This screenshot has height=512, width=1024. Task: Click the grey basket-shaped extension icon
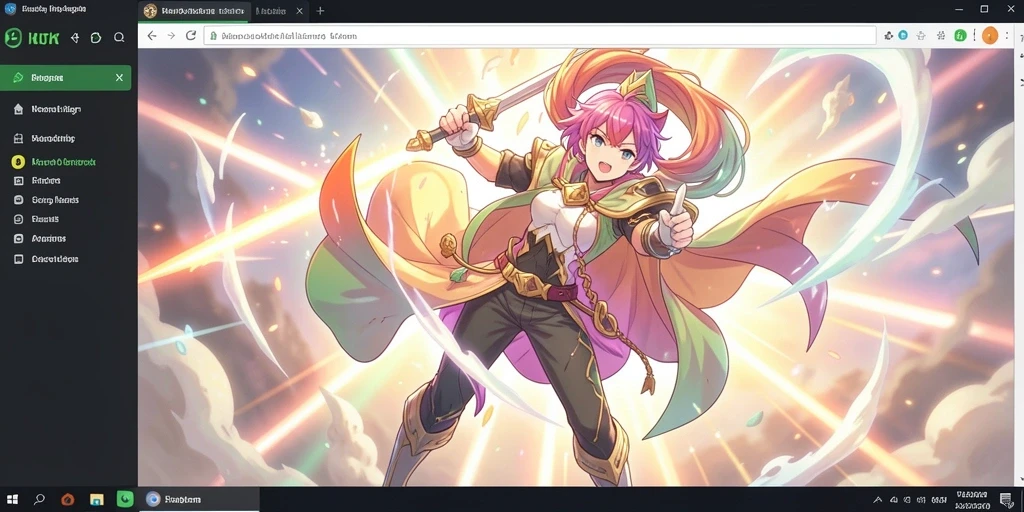[x=921, y=36]
